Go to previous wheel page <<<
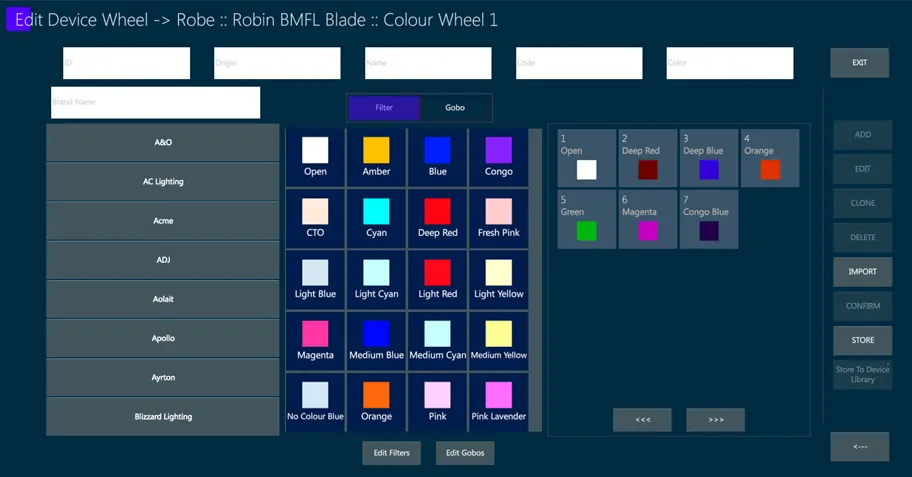Viewport: 912px width, 477px height. pos(642,420)
